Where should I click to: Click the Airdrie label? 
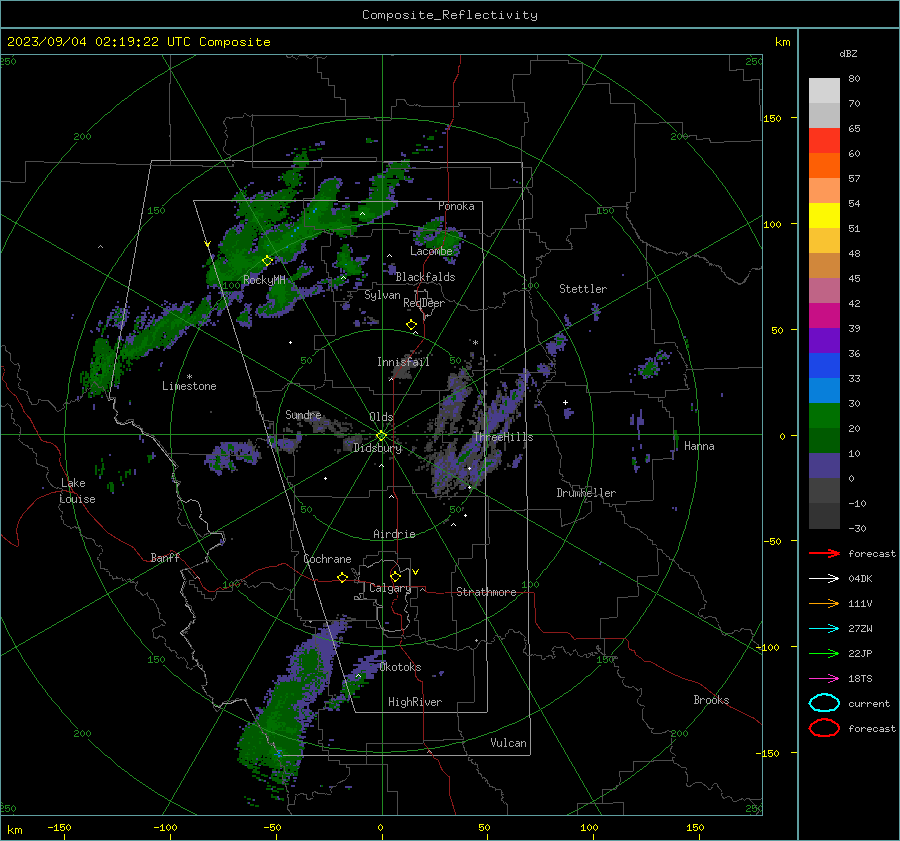[x=394, y=534]
